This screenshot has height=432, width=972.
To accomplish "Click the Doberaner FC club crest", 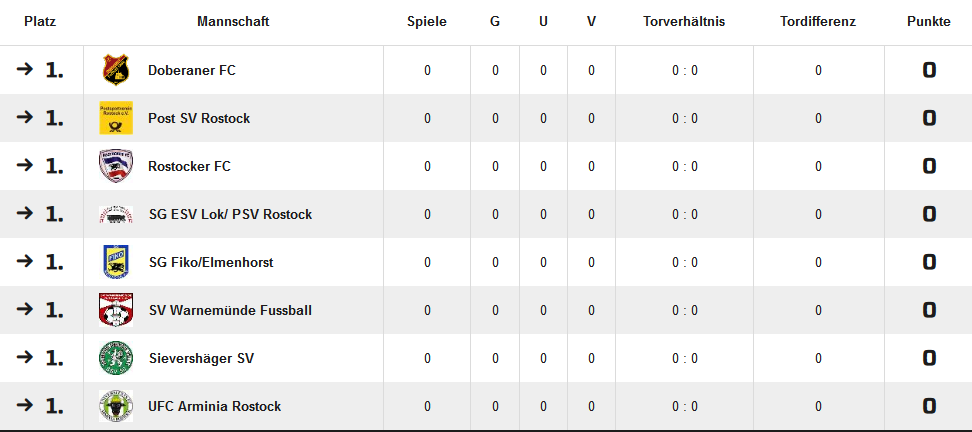I will (116, 70).
